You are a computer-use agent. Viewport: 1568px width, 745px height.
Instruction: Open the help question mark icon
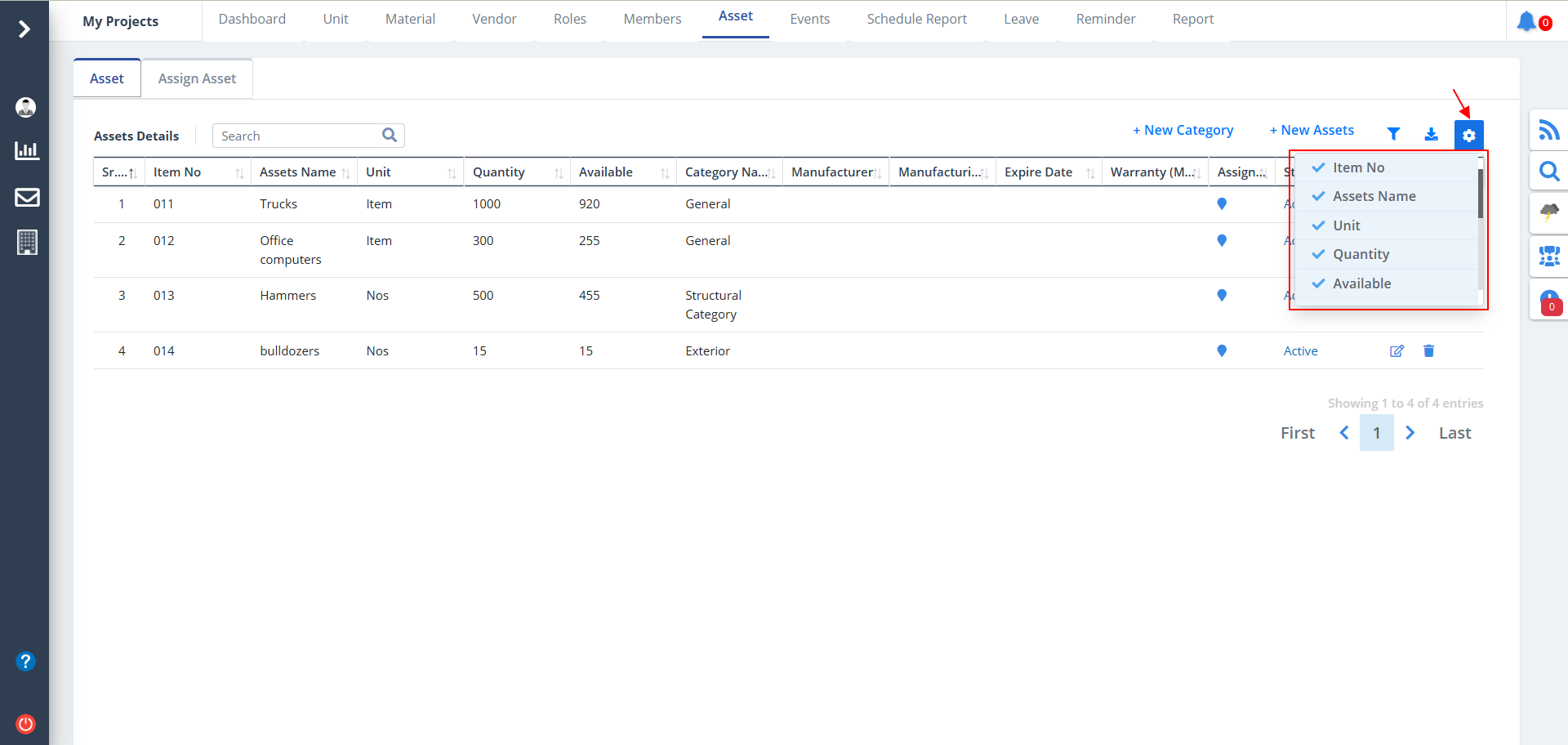(26, 661)
